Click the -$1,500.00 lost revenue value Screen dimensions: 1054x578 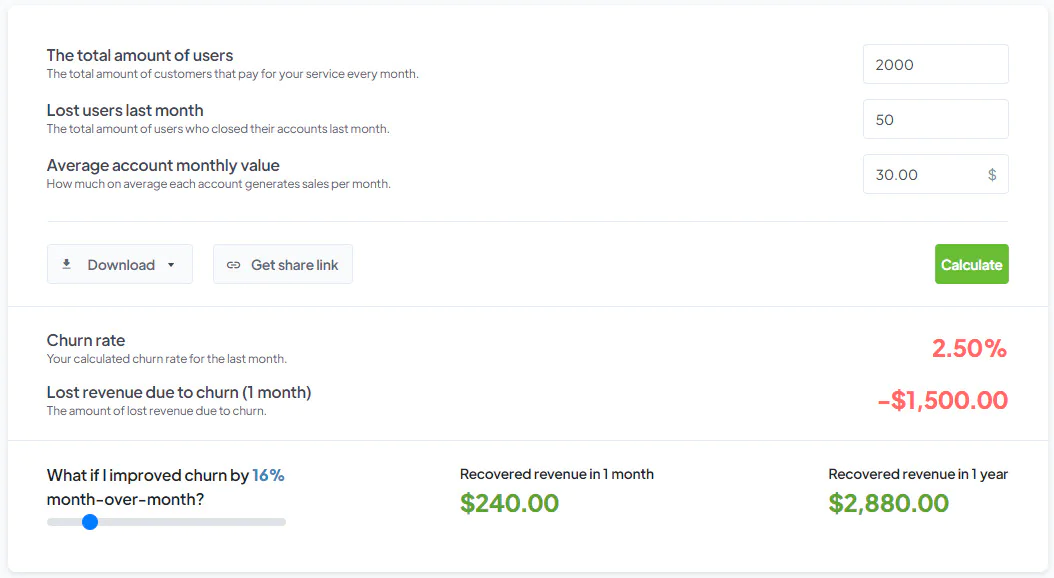(942, 401)
